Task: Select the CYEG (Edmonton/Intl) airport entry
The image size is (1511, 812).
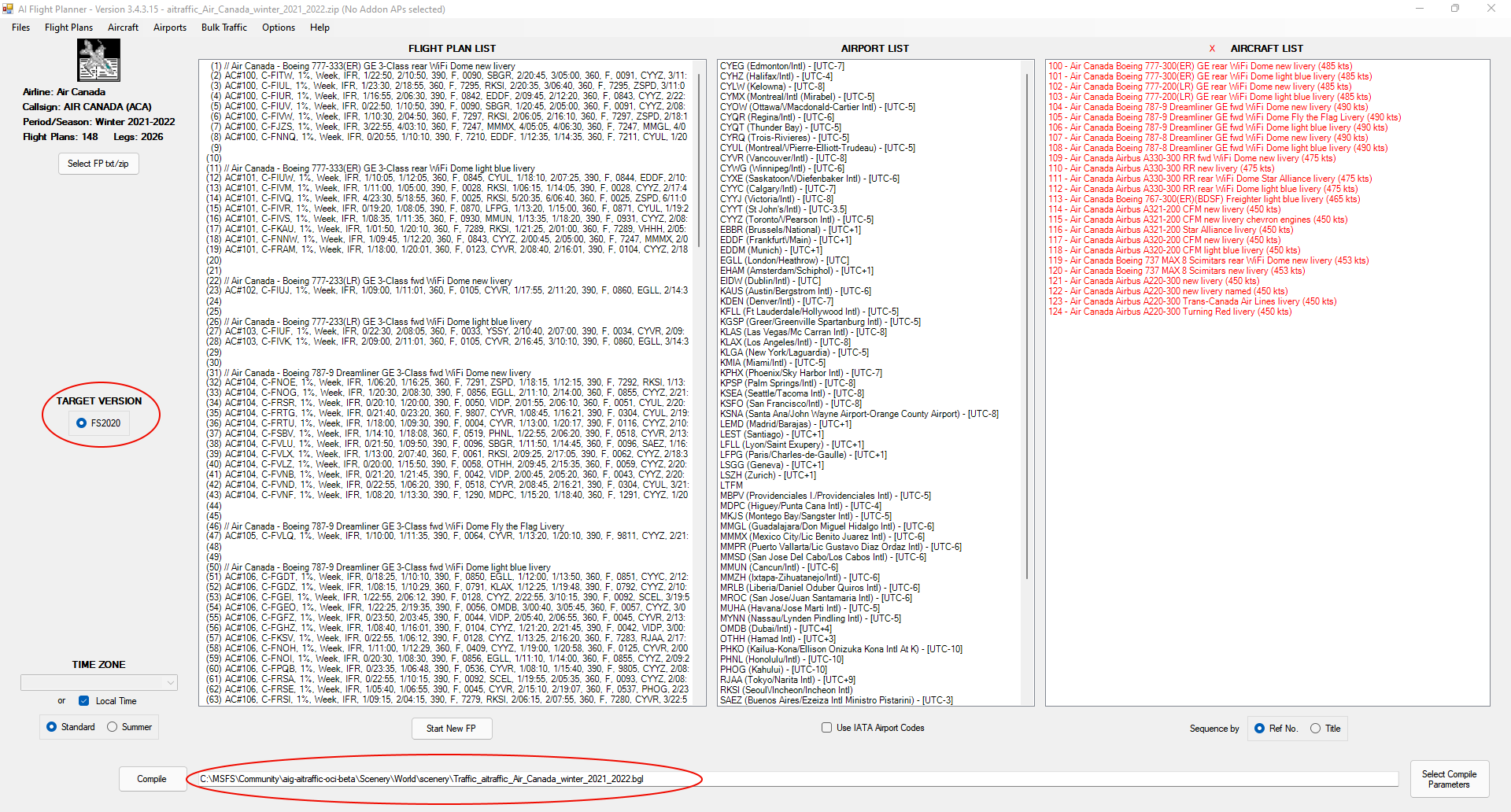Action: [x=782, y=66]
